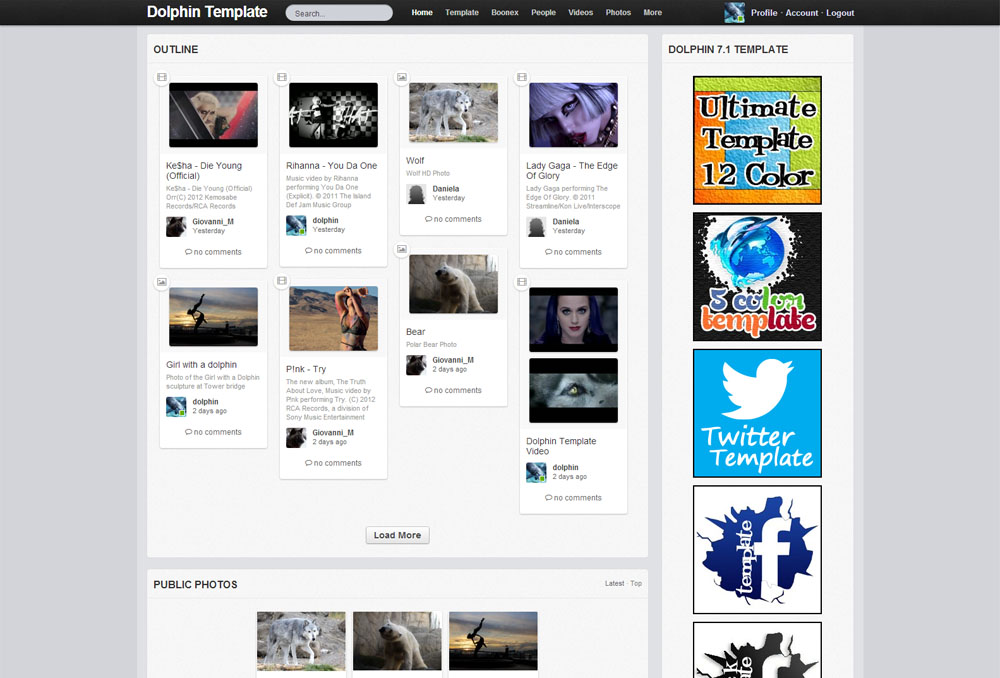Open the Rihanna - You Da One video thumbnail

tap(334, 115)
